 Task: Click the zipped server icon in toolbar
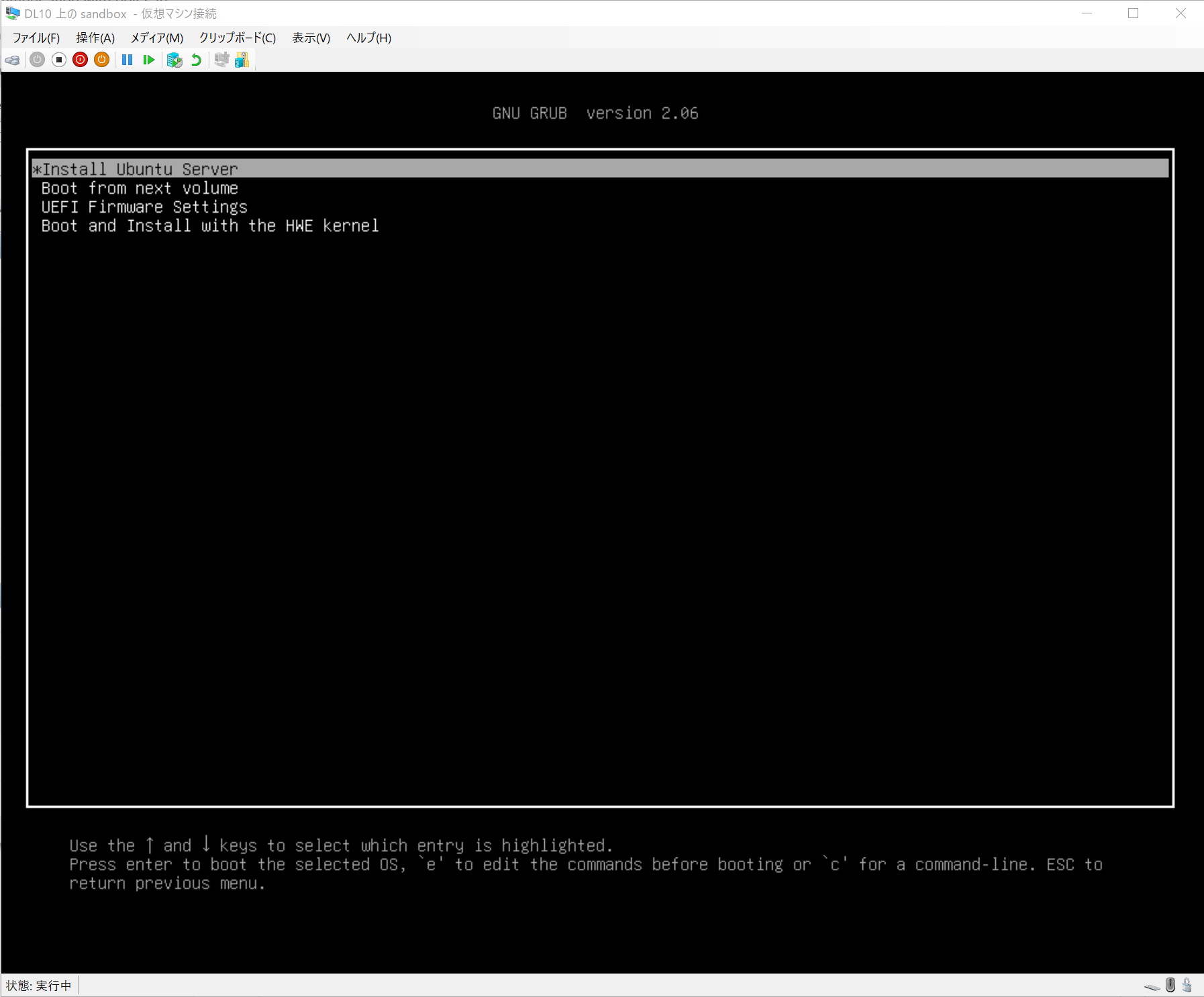pyautogui.click(x=242, y=60)
